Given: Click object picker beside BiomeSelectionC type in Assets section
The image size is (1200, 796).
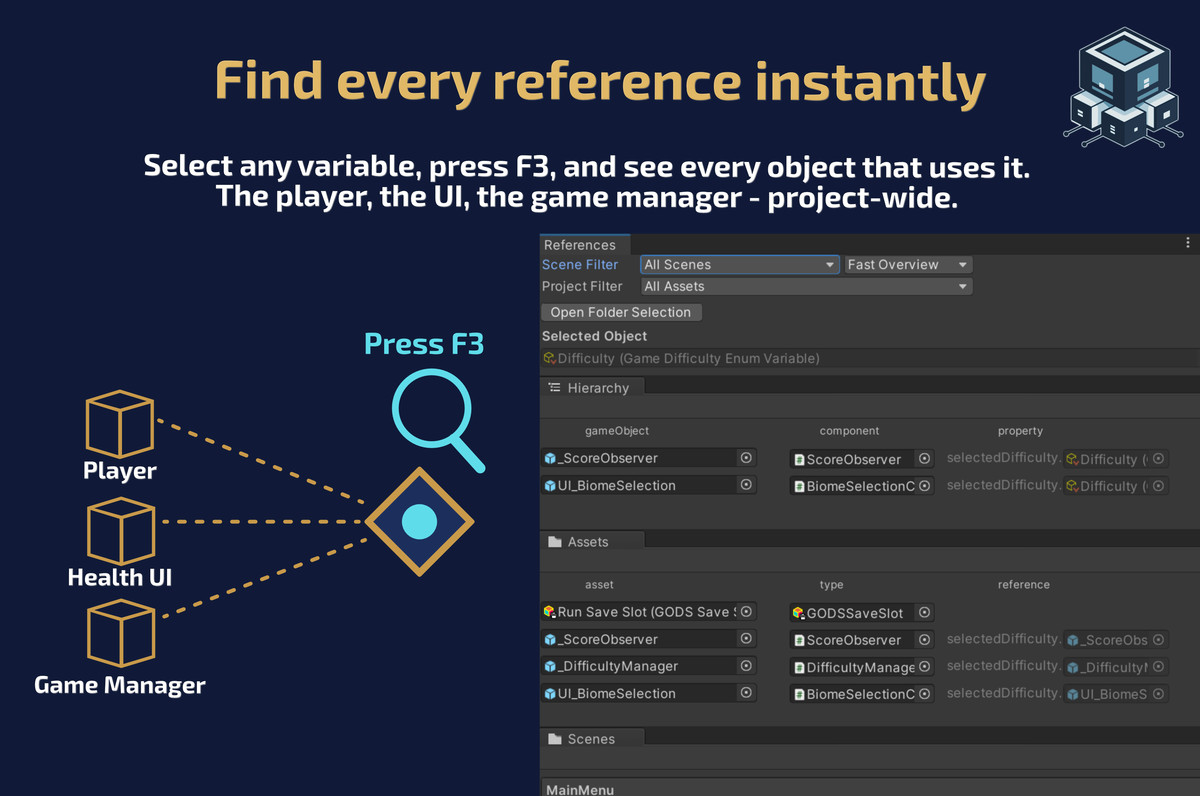Looking at the screenshot, I should click(925, 694).
